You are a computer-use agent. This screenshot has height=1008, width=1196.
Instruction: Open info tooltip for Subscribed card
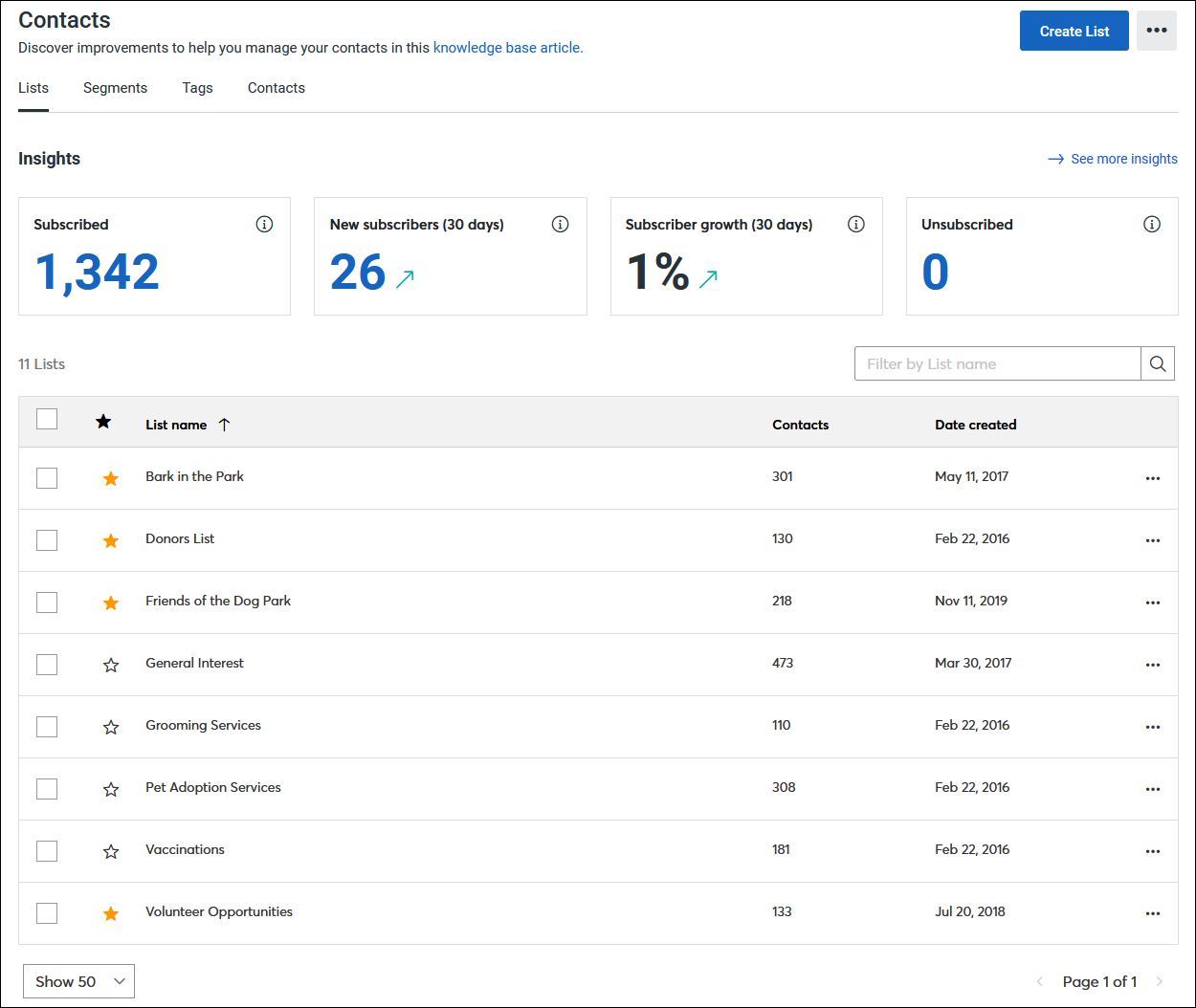point(264,224)
